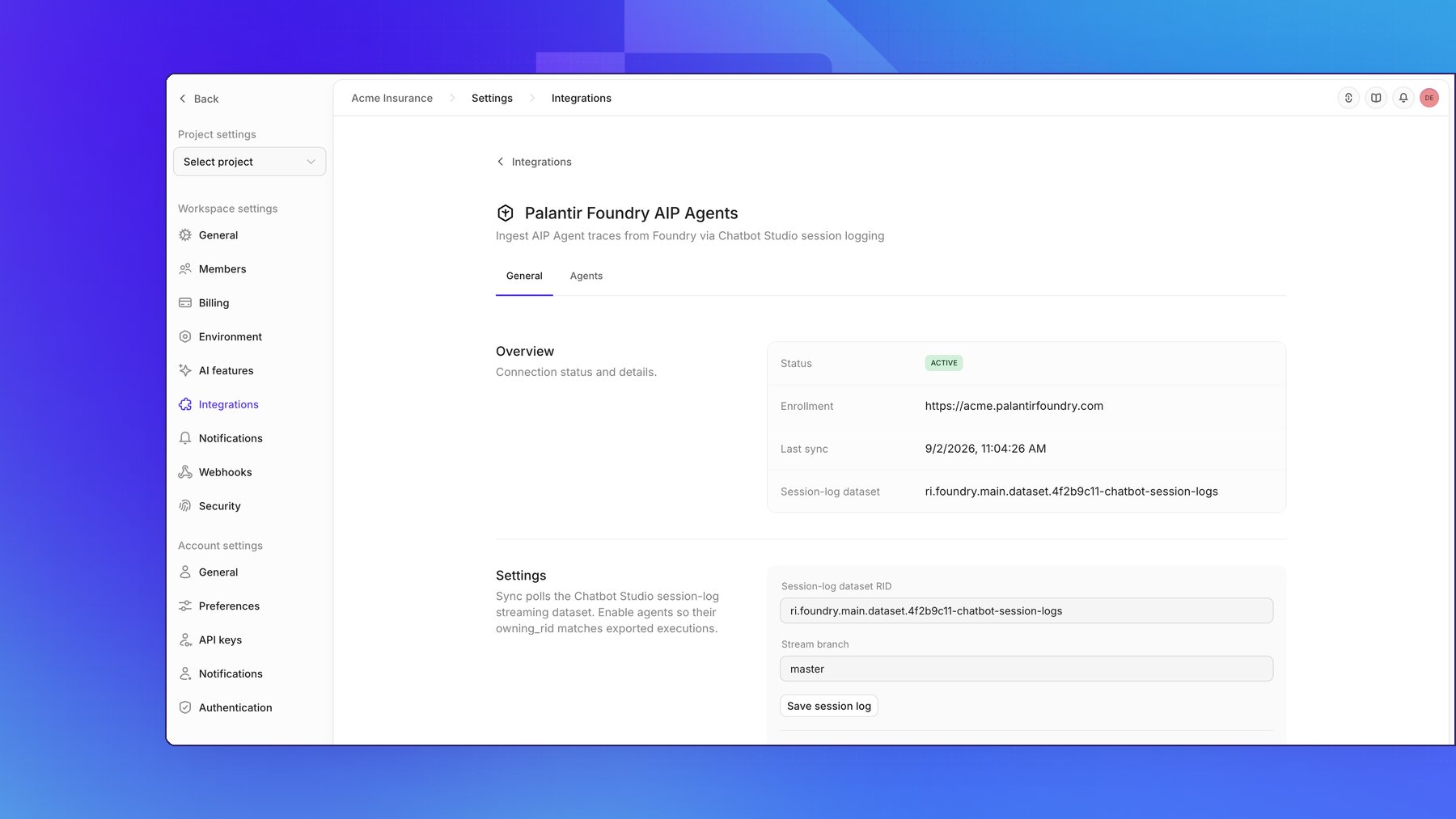Open API keys in account settings
Screen dimensions: 1456x819
point(221,640)
